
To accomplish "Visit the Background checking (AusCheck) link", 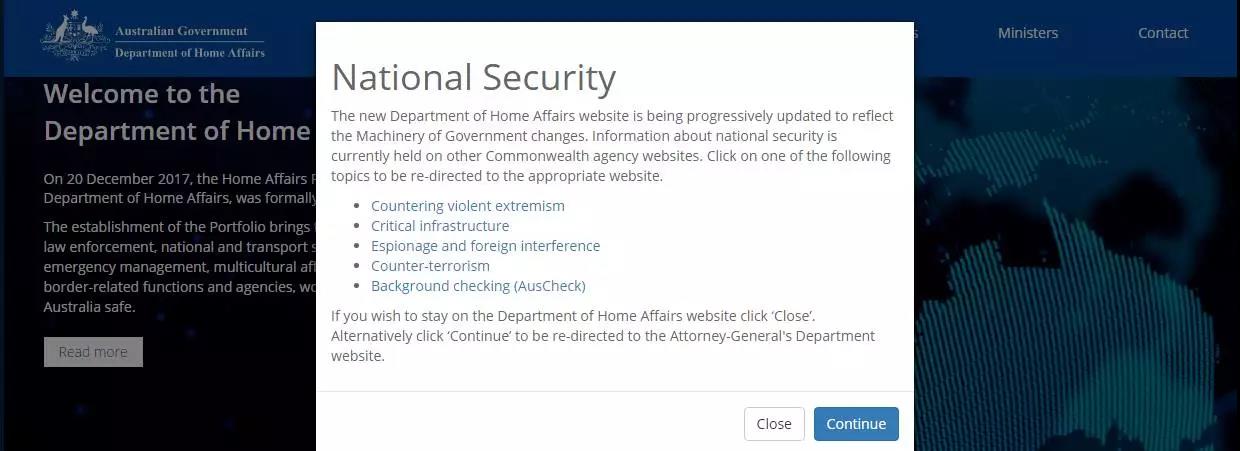I will pos(478,286).
